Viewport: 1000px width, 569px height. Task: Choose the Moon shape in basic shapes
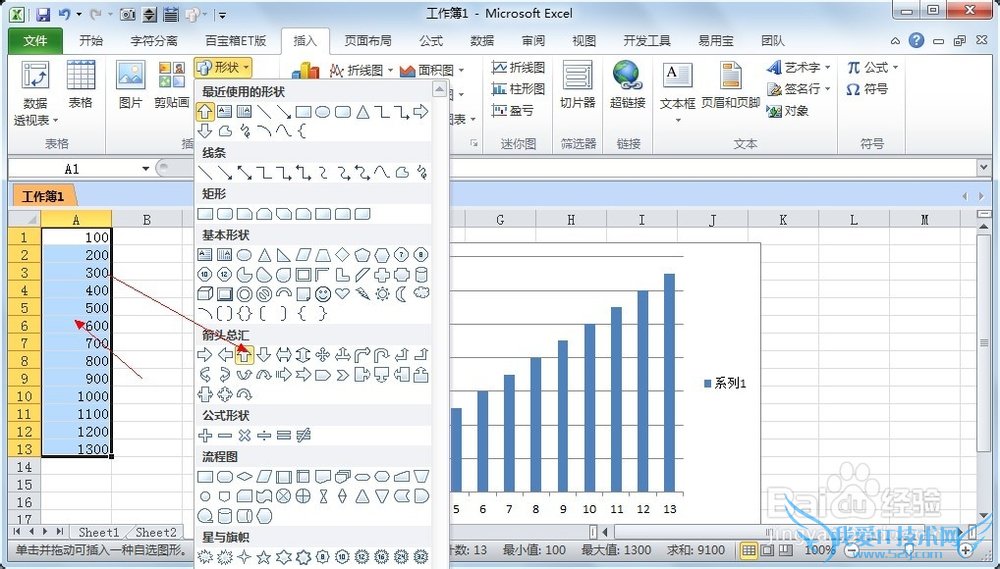[x=401, y=294]
